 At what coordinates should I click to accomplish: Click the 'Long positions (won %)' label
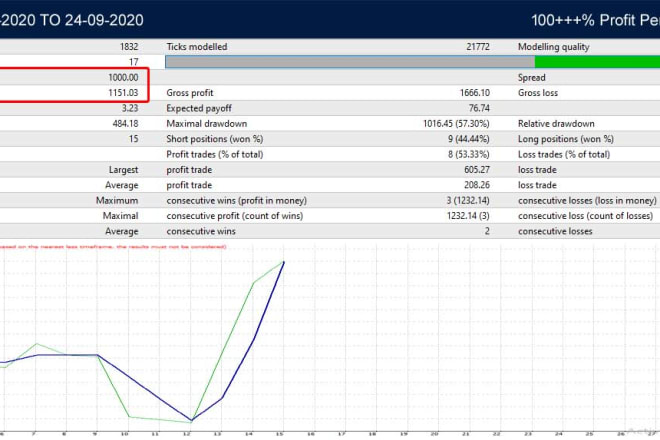[x=566, y=139]
